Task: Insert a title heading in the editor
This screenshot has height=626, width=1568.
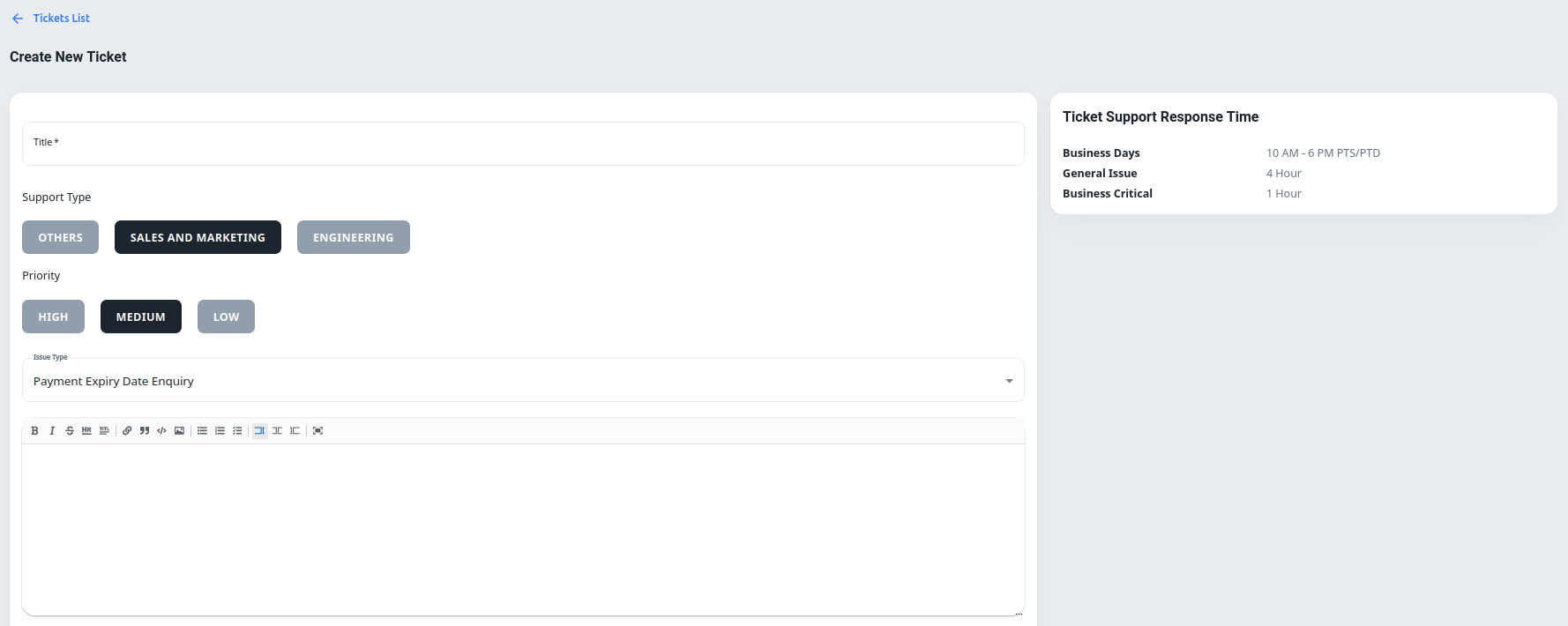Action: (104, 431)
